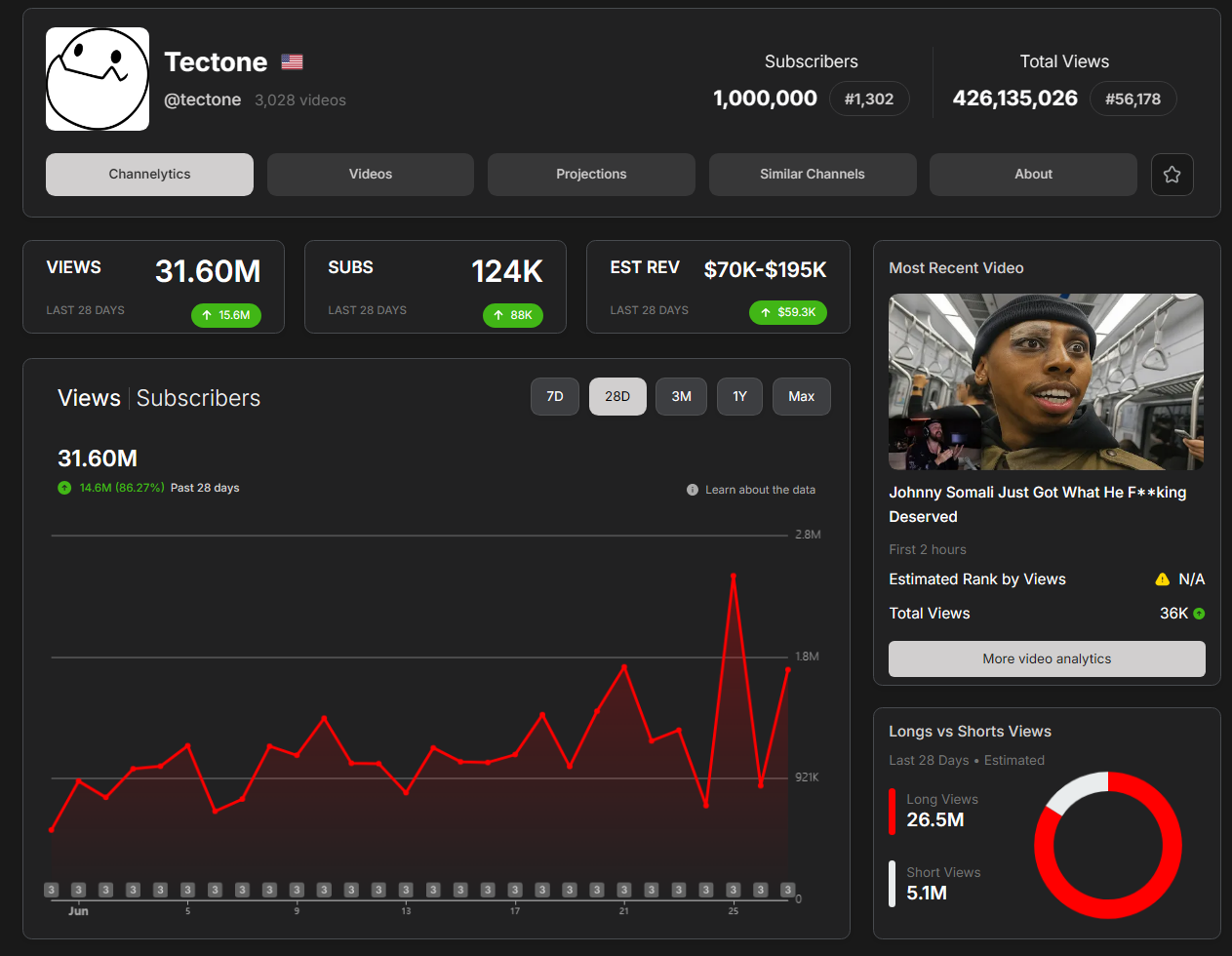The width and height of the screenshot is (1232, 956).
Task: Click the 3,028 videos text
Action: click(x=300, y=100)
